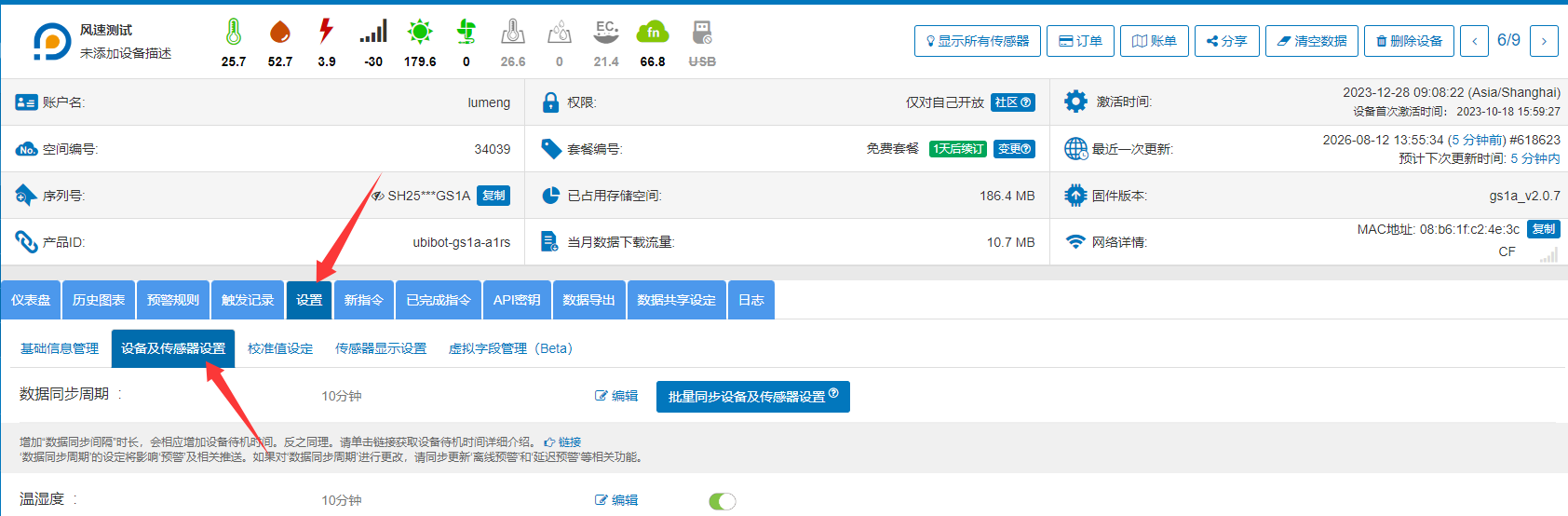Open the 仪表盘 tab
The height and width of the screenshot is (516, 1568).
click(x=31, y=300)
